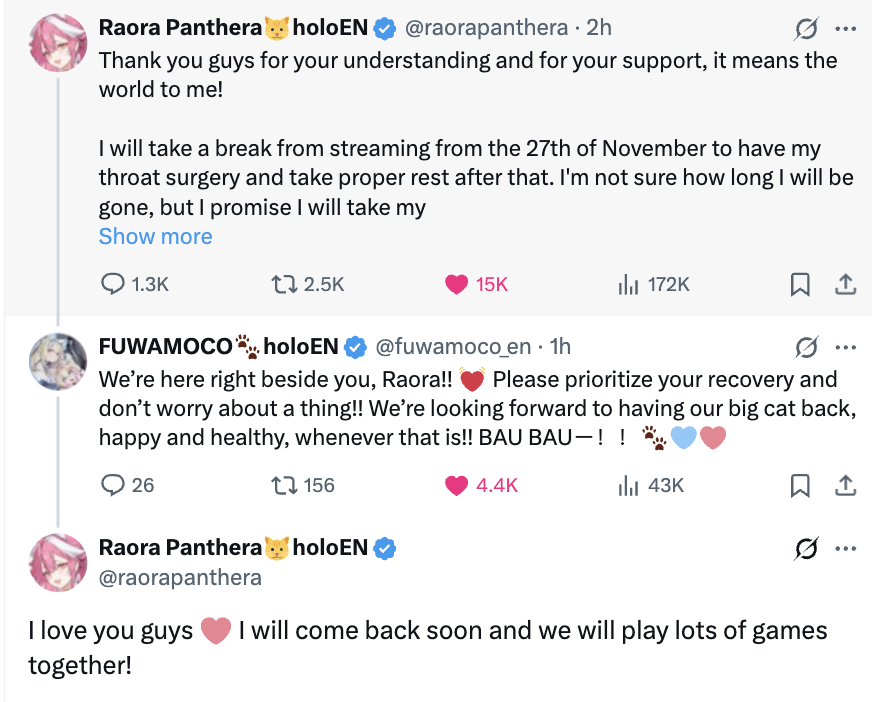Bookmark FUWAMOCO's reply tweet
Image resolution: width=872 pixels, height=702 pixels.
click(x=800, y=485)
